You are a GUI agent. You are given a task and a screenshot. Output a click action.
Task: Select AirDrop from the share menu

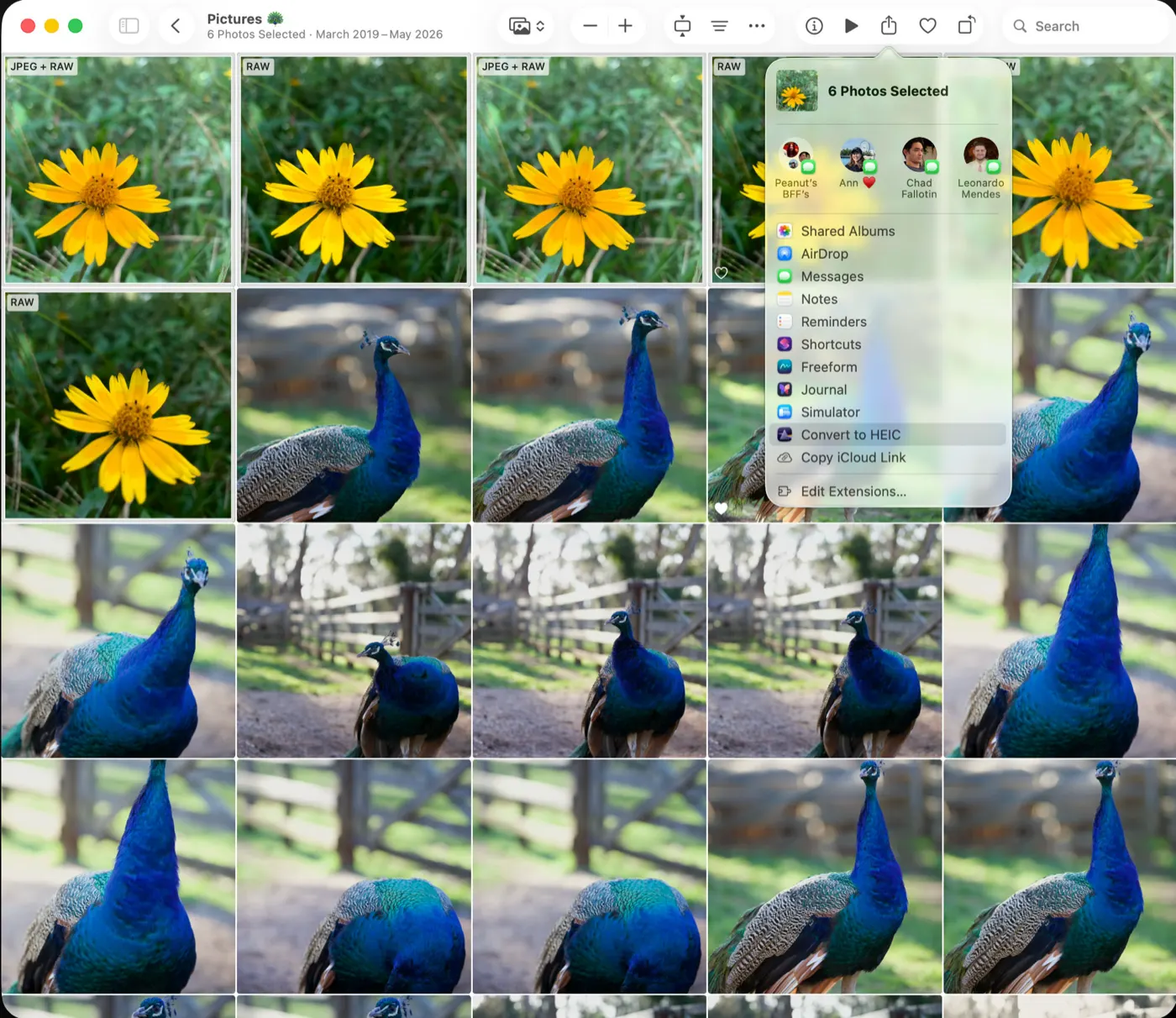pyautogui.click(x=887, y=254)
